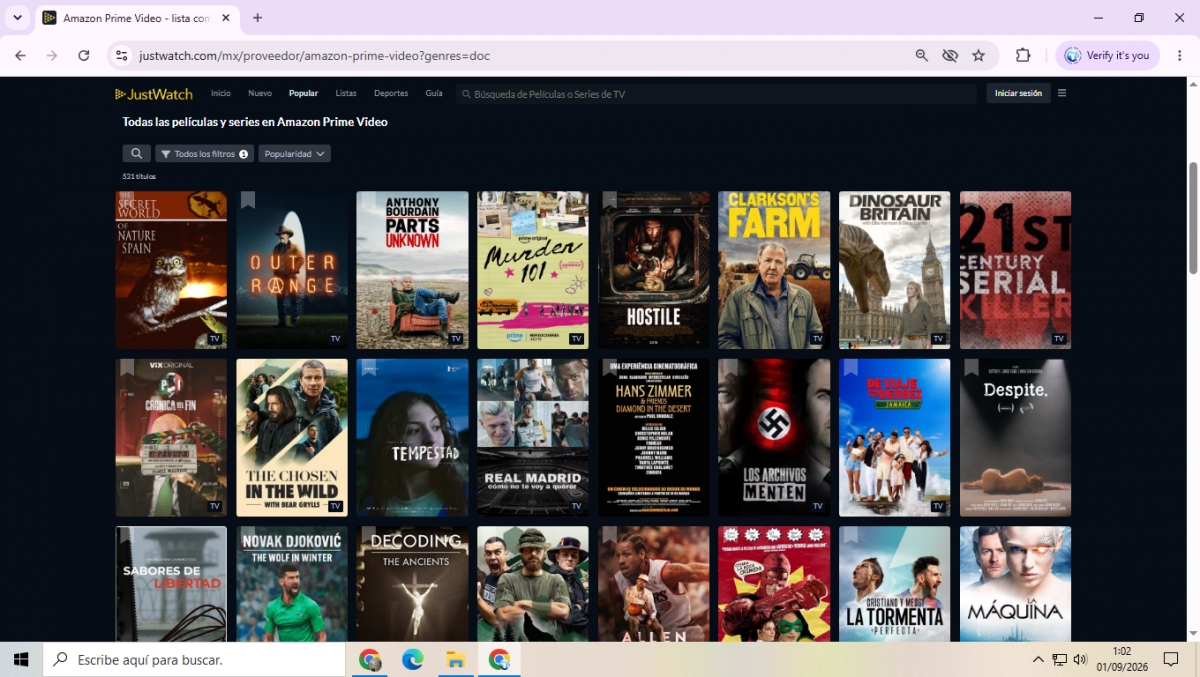Open the Listas menu item
The height and width of the screenshot is (677, 1200).
[x=346, y=93]
